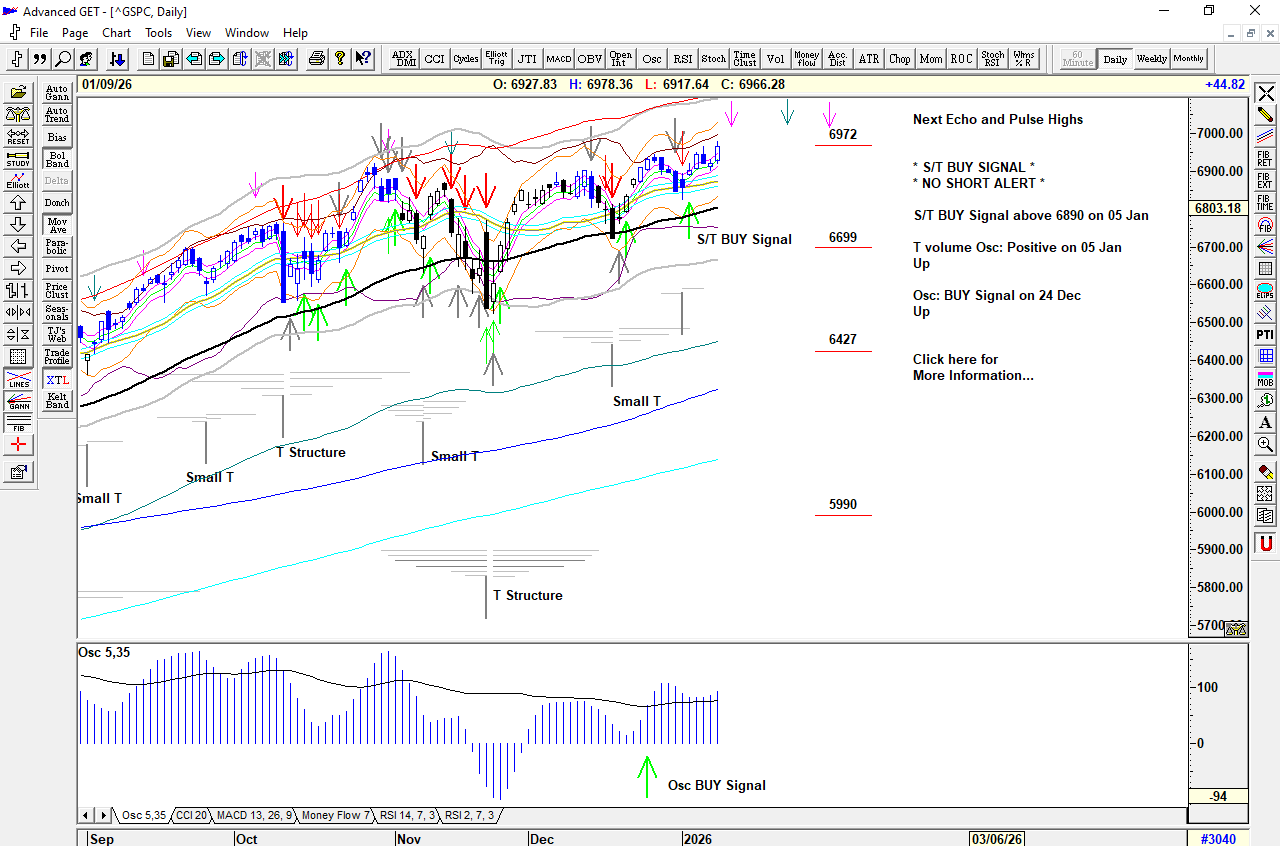This screenshot has width=1280, height=846.
Task: Click the print icon in toolbar
Action: coord(317,59)
